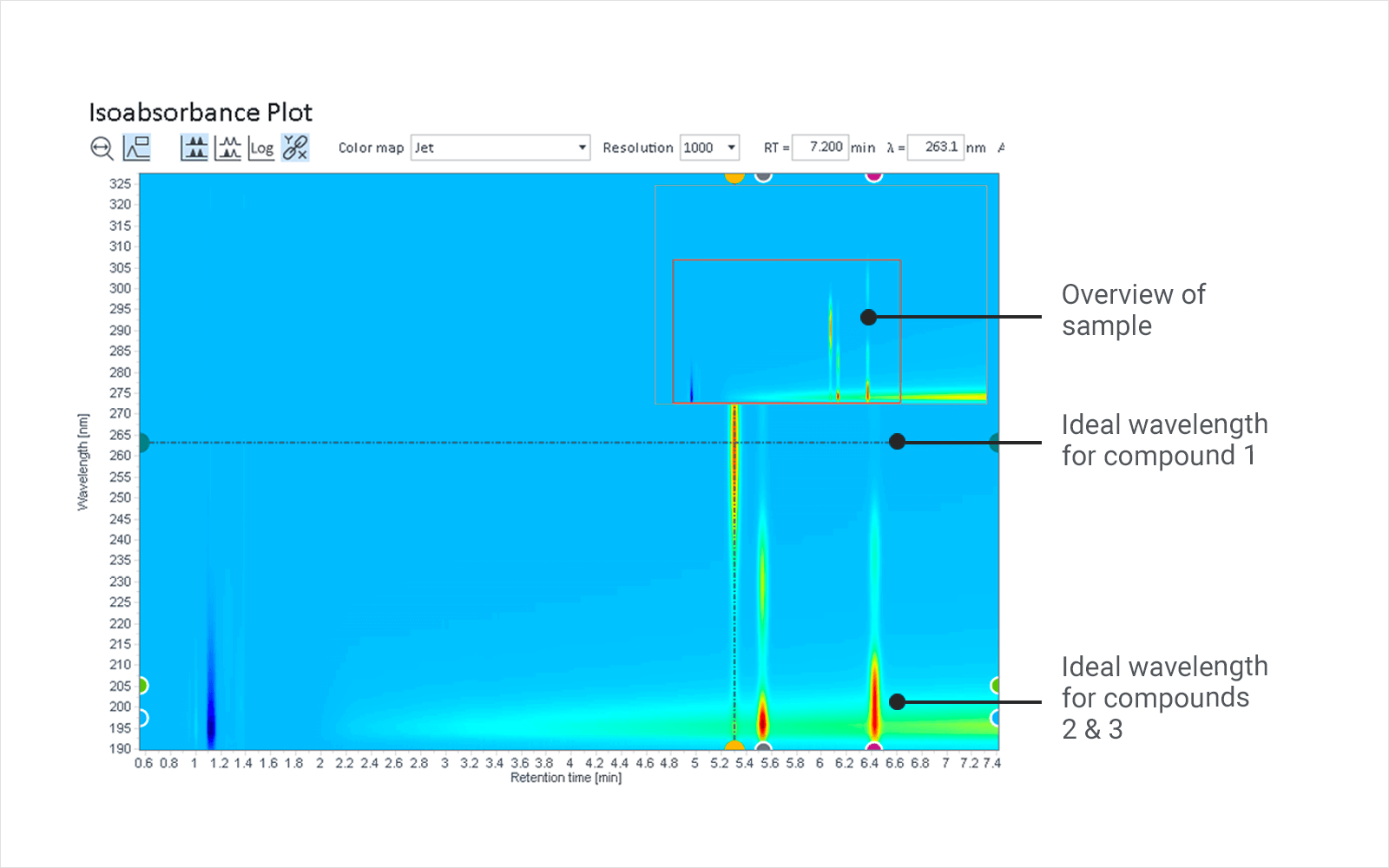1389x868 pixels.
Task: Click the gray marker at plot top
Action: pos(763,175)
